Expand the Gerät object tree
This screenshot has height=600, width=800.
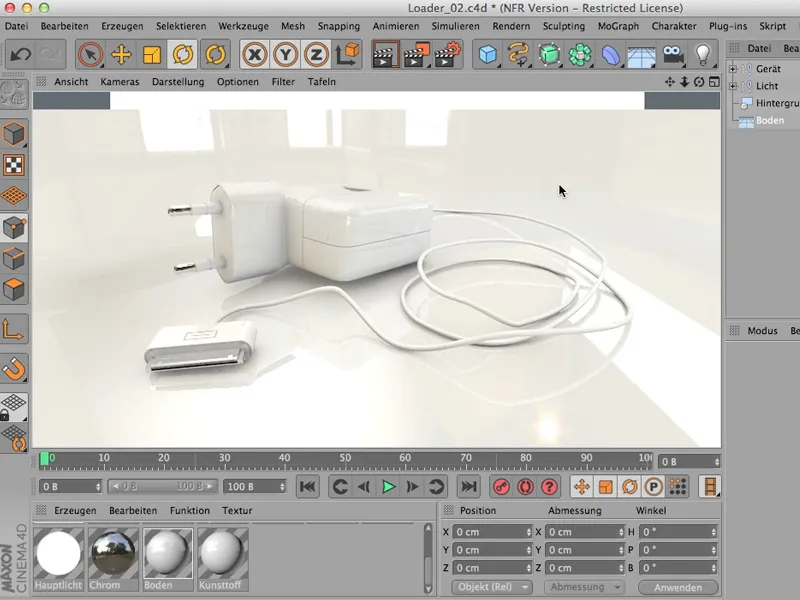point(733,69)
